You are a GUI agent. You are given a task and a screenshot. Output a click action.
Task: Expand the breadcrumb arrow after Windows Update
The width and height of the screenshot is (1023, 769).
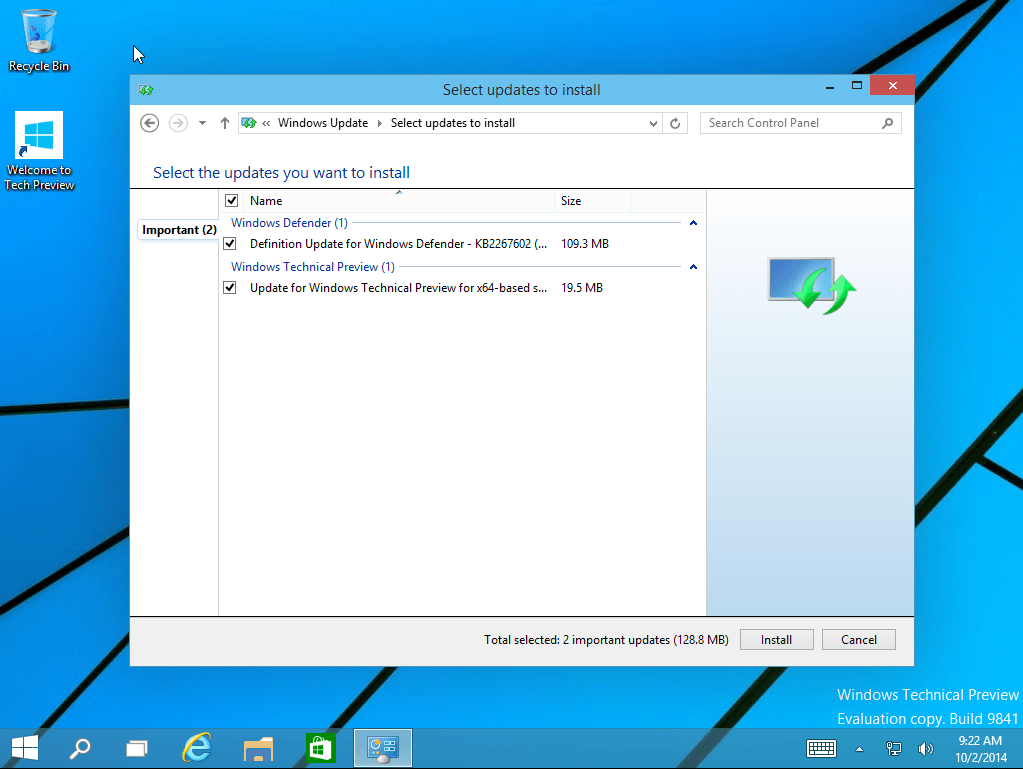click(x=380, y=123)
